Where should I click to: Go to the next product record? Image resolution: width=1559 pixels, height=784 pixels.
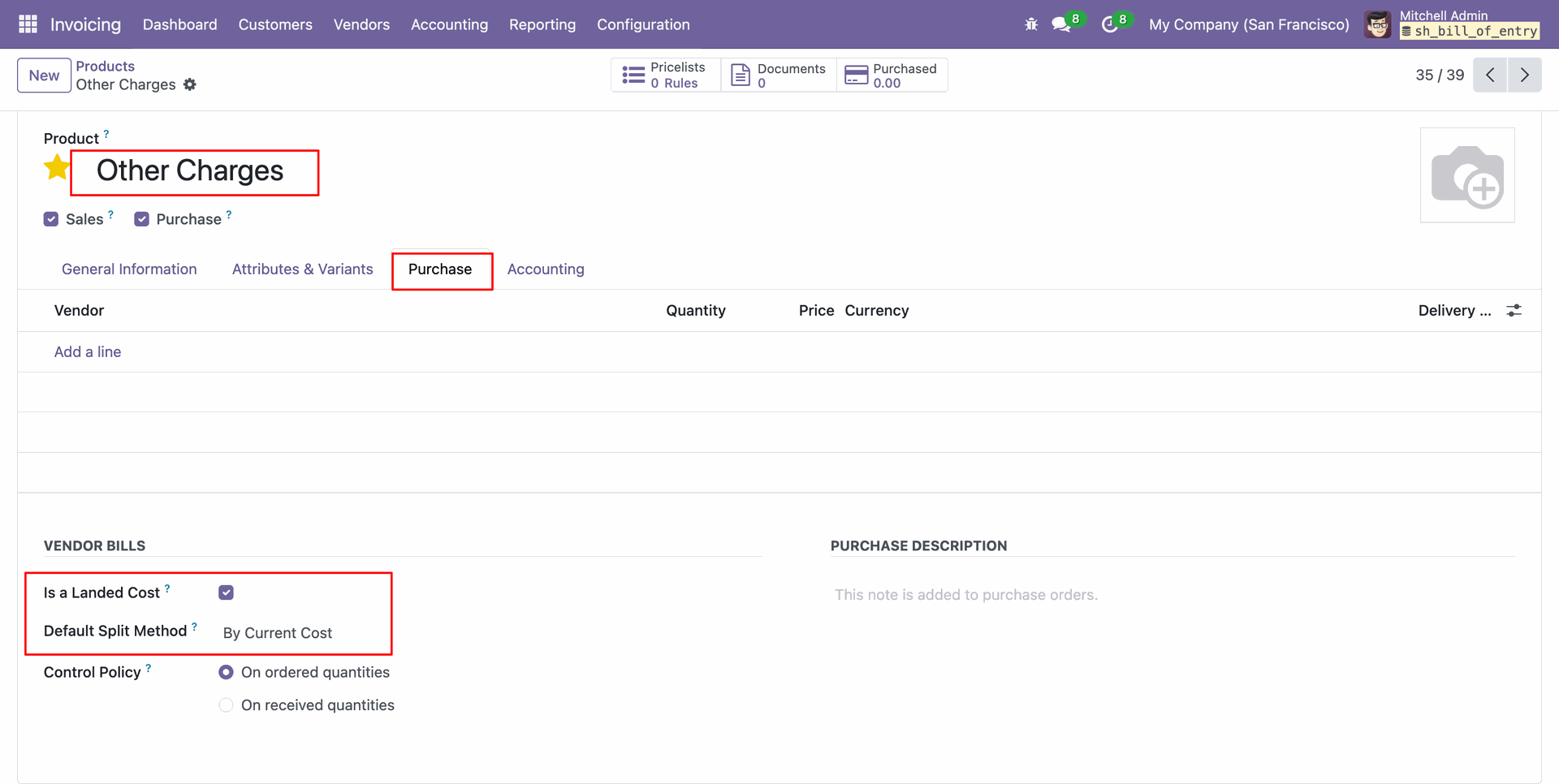click(x=1524, y=75)
